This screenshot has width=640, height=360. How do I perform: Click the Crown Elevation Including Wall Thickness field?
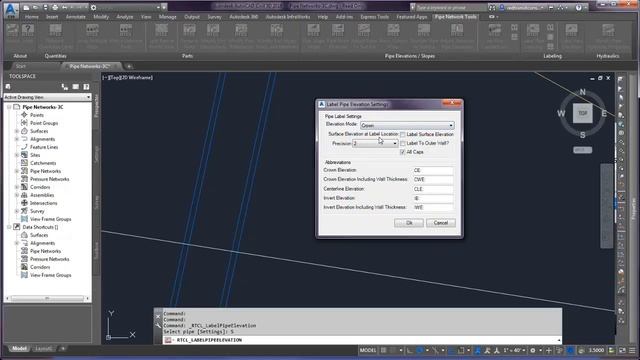[433, 180]
